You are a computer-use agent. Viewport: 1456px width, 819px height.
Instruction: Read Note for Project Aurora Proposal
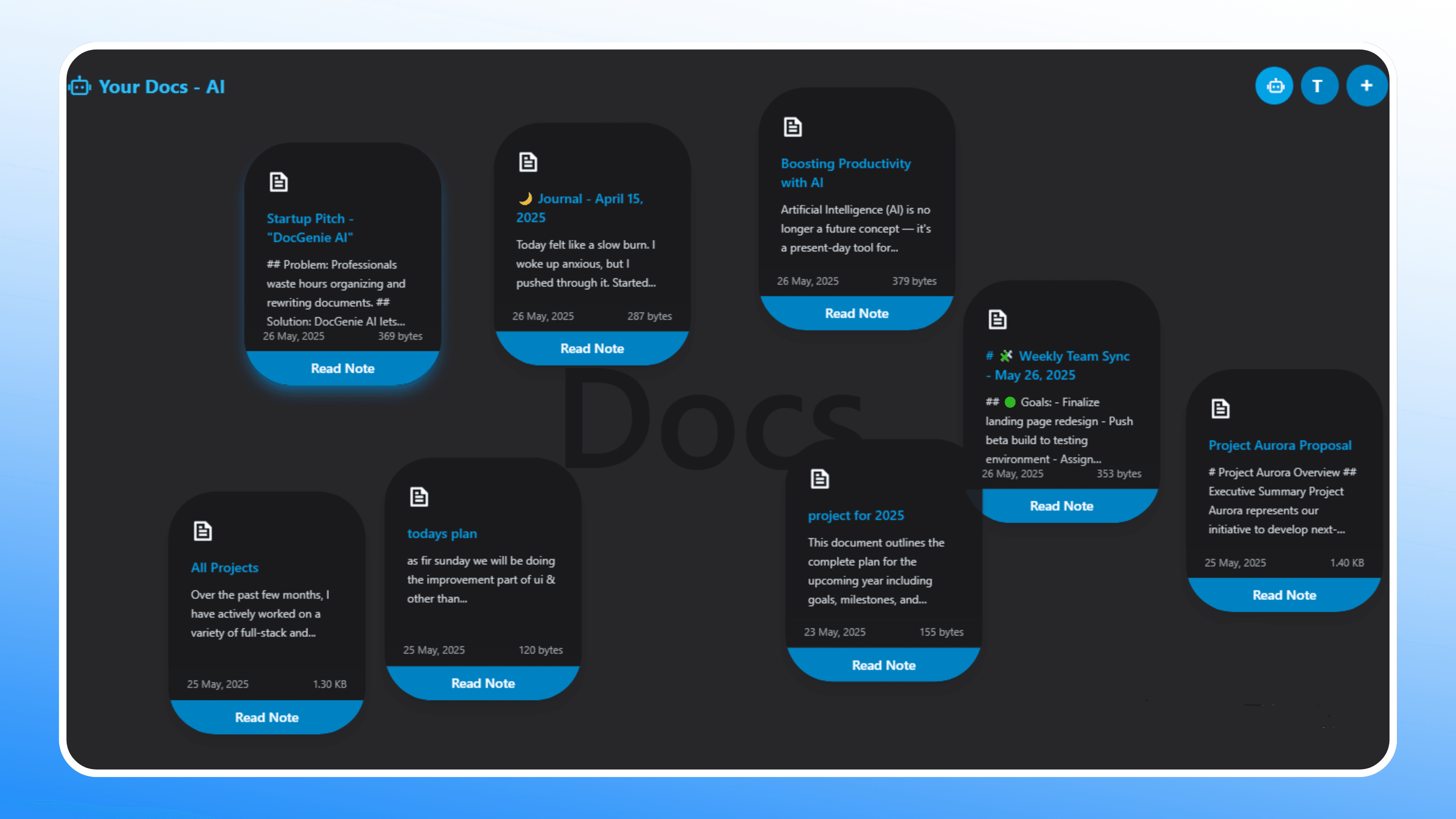(x=1284, y=595)
